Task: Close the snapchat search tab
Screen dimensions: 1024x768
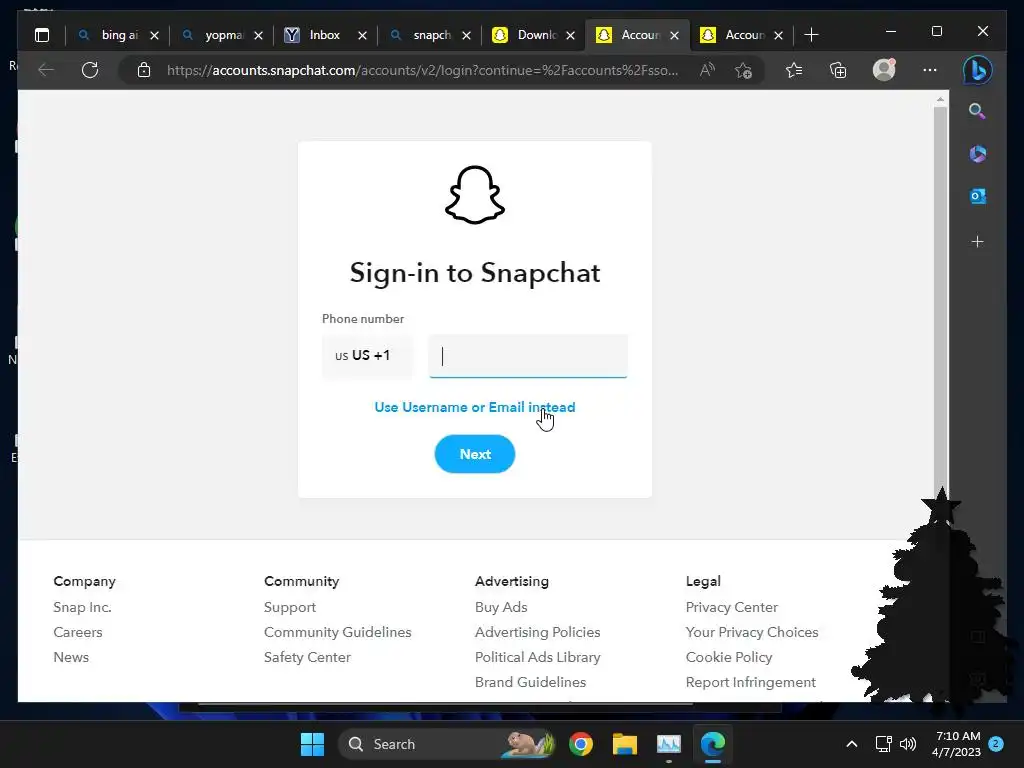Action: (x=466, y=35)
